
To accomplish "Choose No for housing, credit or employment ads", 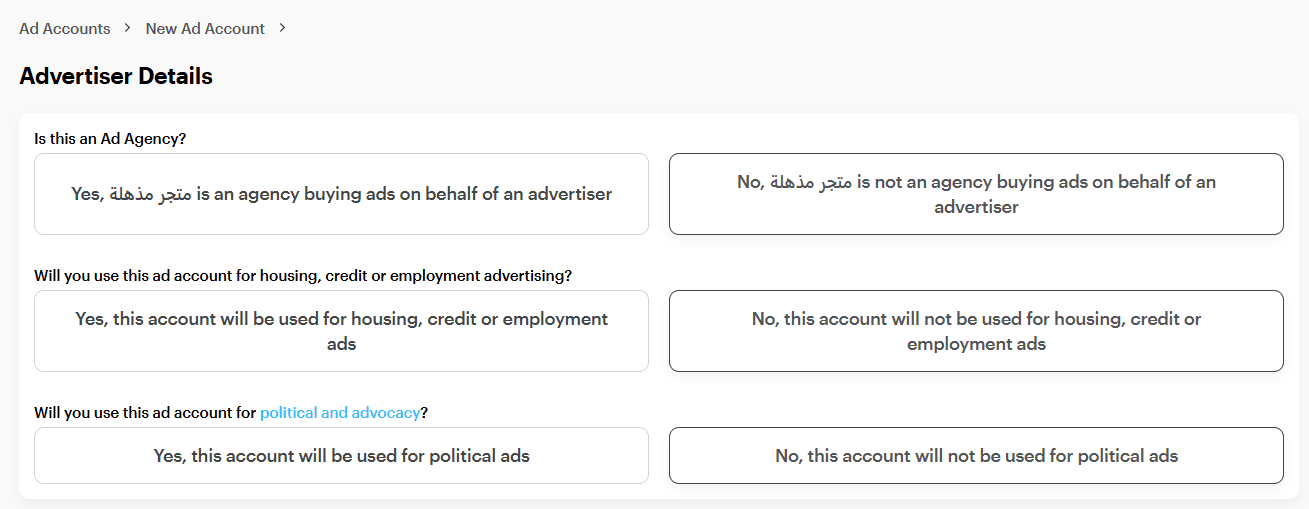I will (x=976, y=331).
